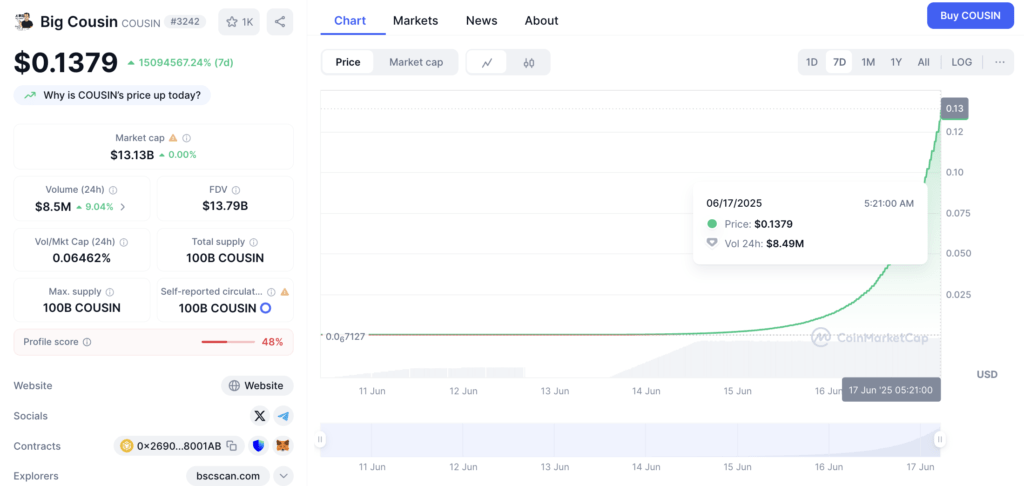Set chart range to 1Y
This screenshot has height=486, width=1024.
click(x=896, y=62)
